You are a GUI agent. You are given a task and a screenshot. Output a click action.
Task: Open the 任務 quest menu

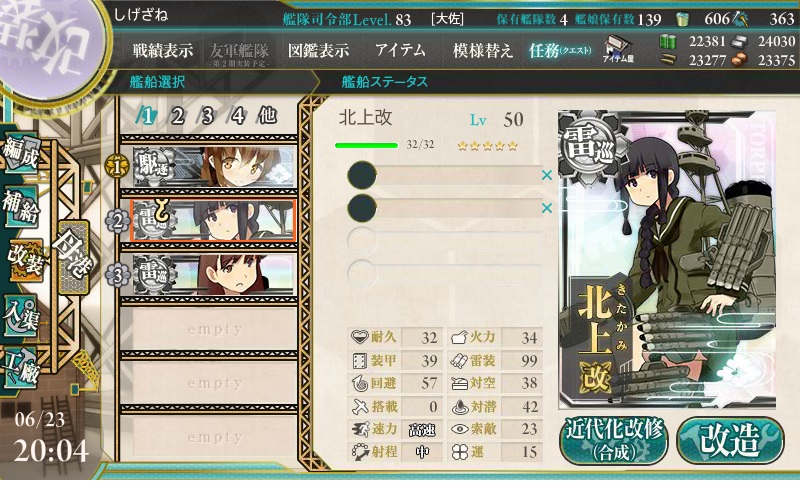pos(560,50)
